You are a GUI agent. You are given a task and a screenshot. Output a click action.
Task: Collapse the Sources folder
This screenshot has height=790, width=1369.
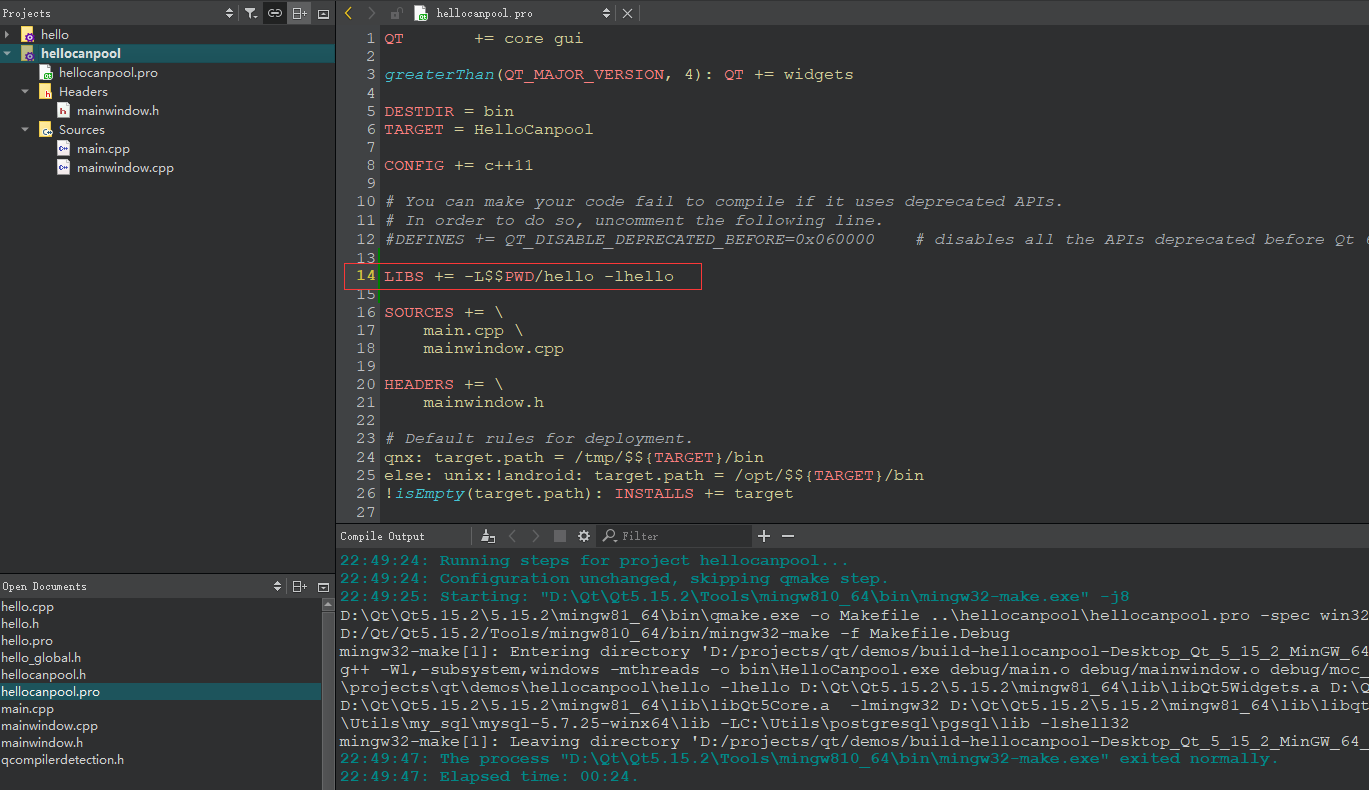[x=24, y=129]
